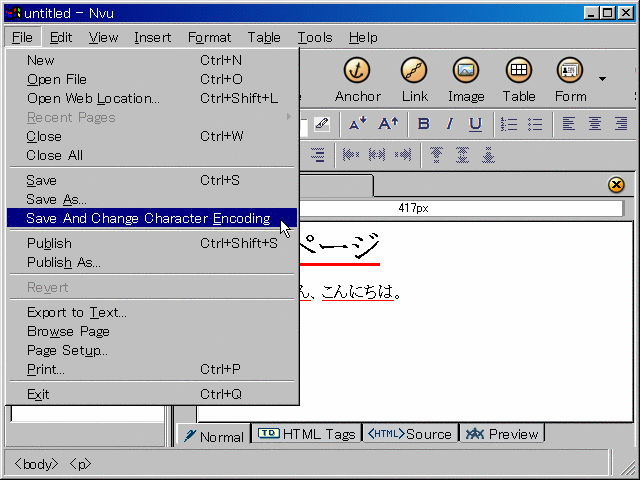This screenshot has height=480, width=640.
Task: Select Save And Change Character Encoding
Action: point(152,218)
